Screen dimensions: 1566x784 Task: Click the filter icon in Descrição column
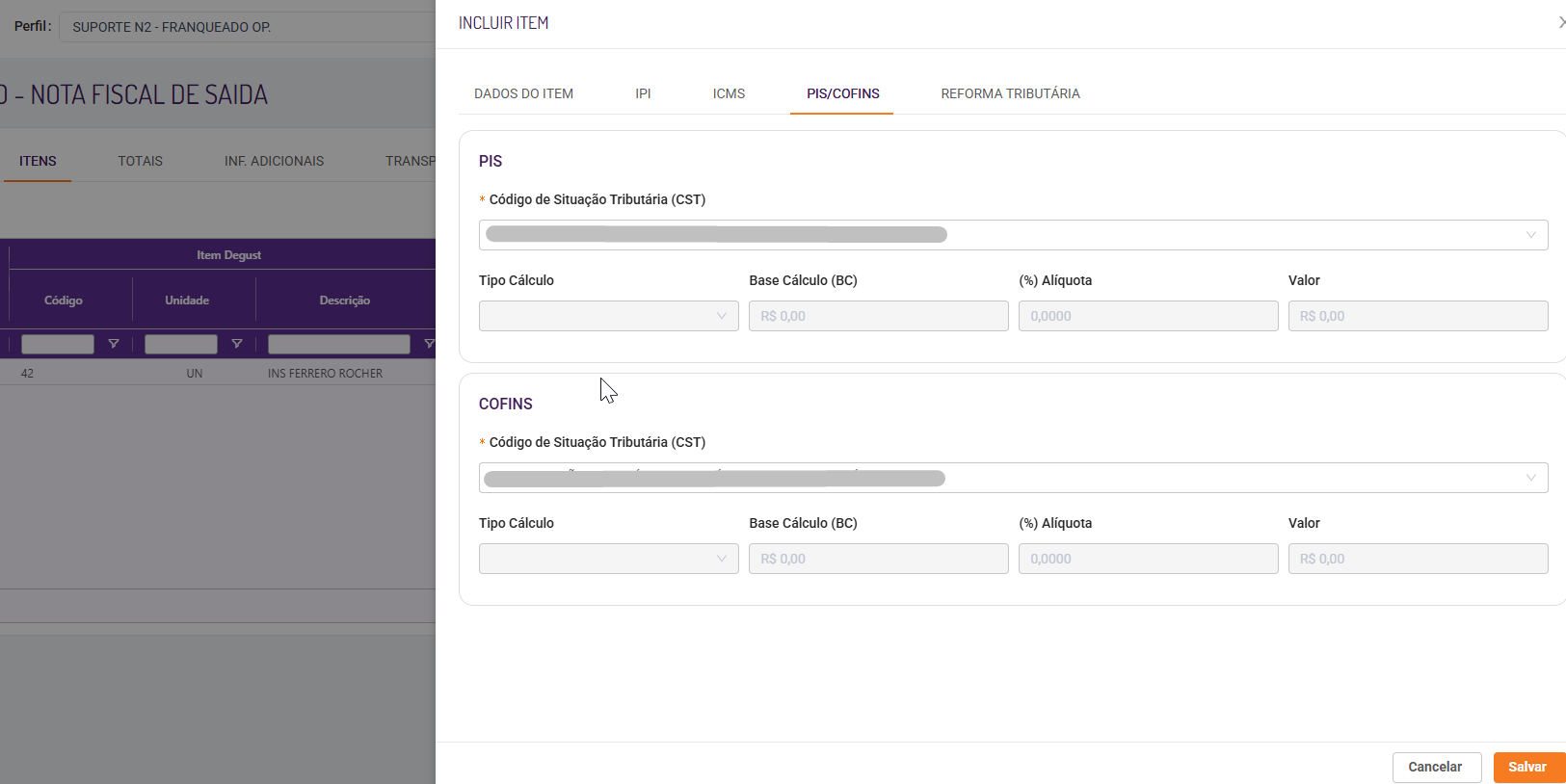(x=429, y=344)
